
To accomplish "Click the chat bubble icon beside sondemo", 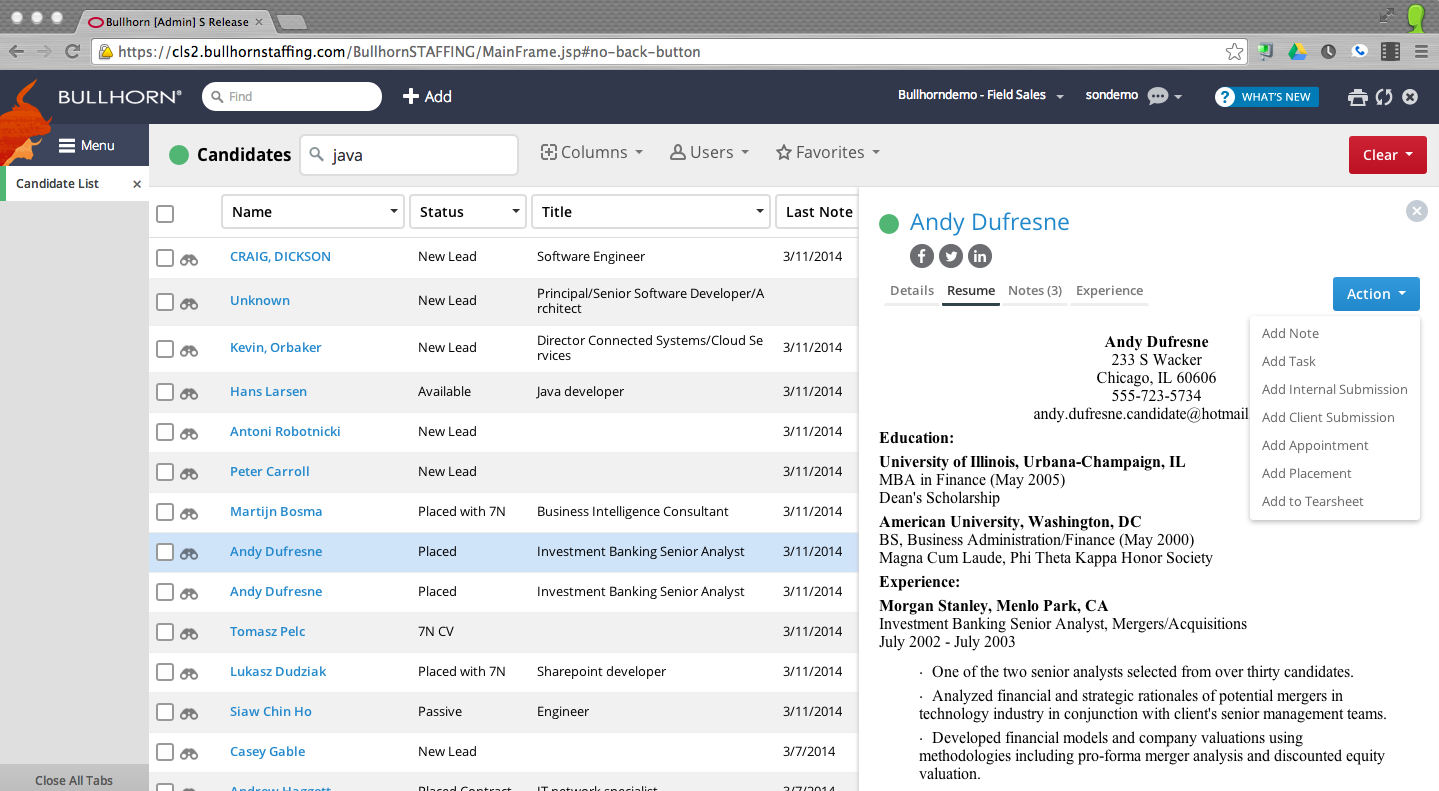I will click(x=1158, y=96).
